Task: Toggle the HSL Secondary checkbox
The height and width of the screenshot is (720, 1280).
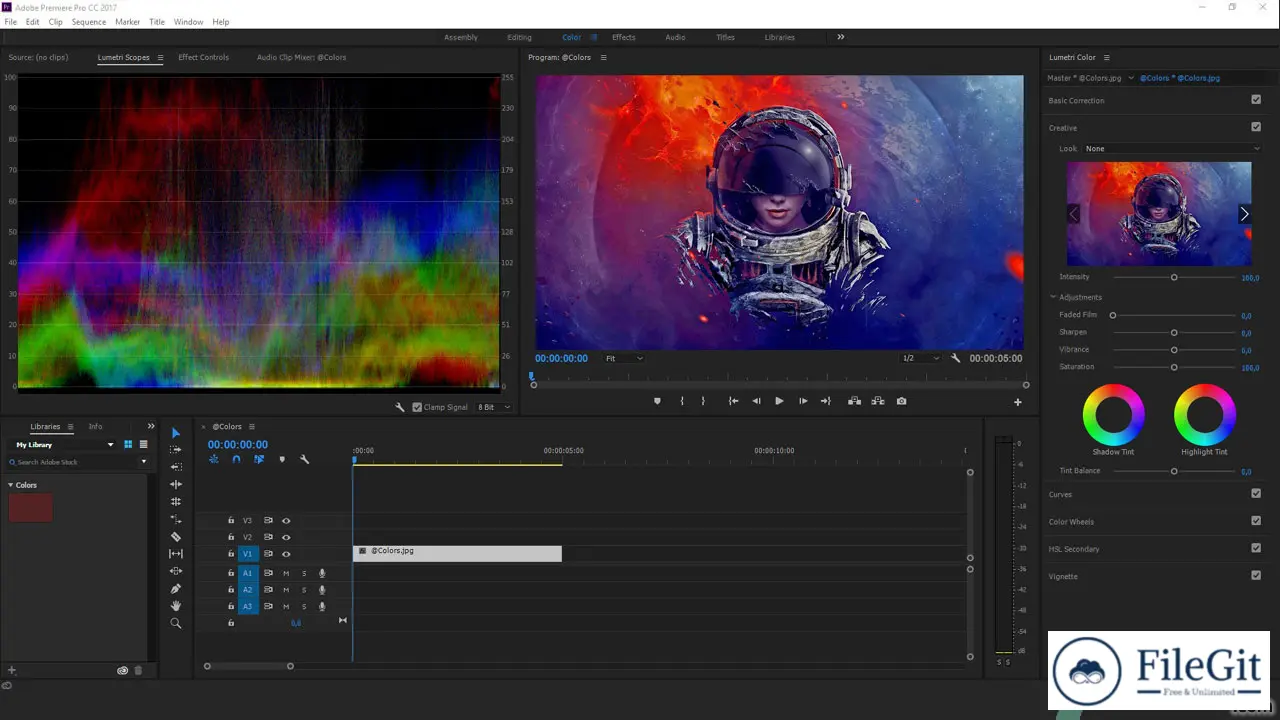Action: pyautogui.click(x=1256, y=548)
